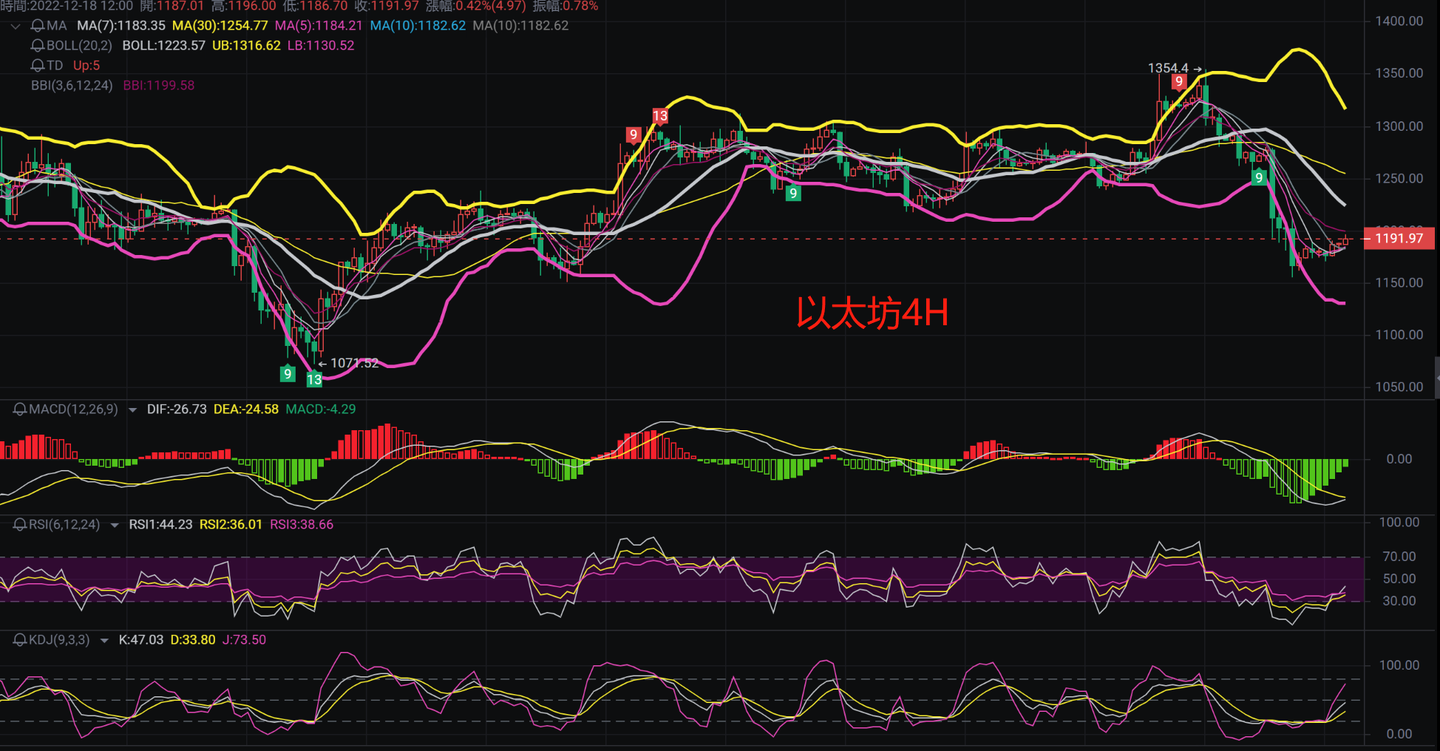Click the 1071.52 low price label
Image resolution: width=1440 pixels, height=751 pixels.
pyautogui.click(x=355, y=363)
